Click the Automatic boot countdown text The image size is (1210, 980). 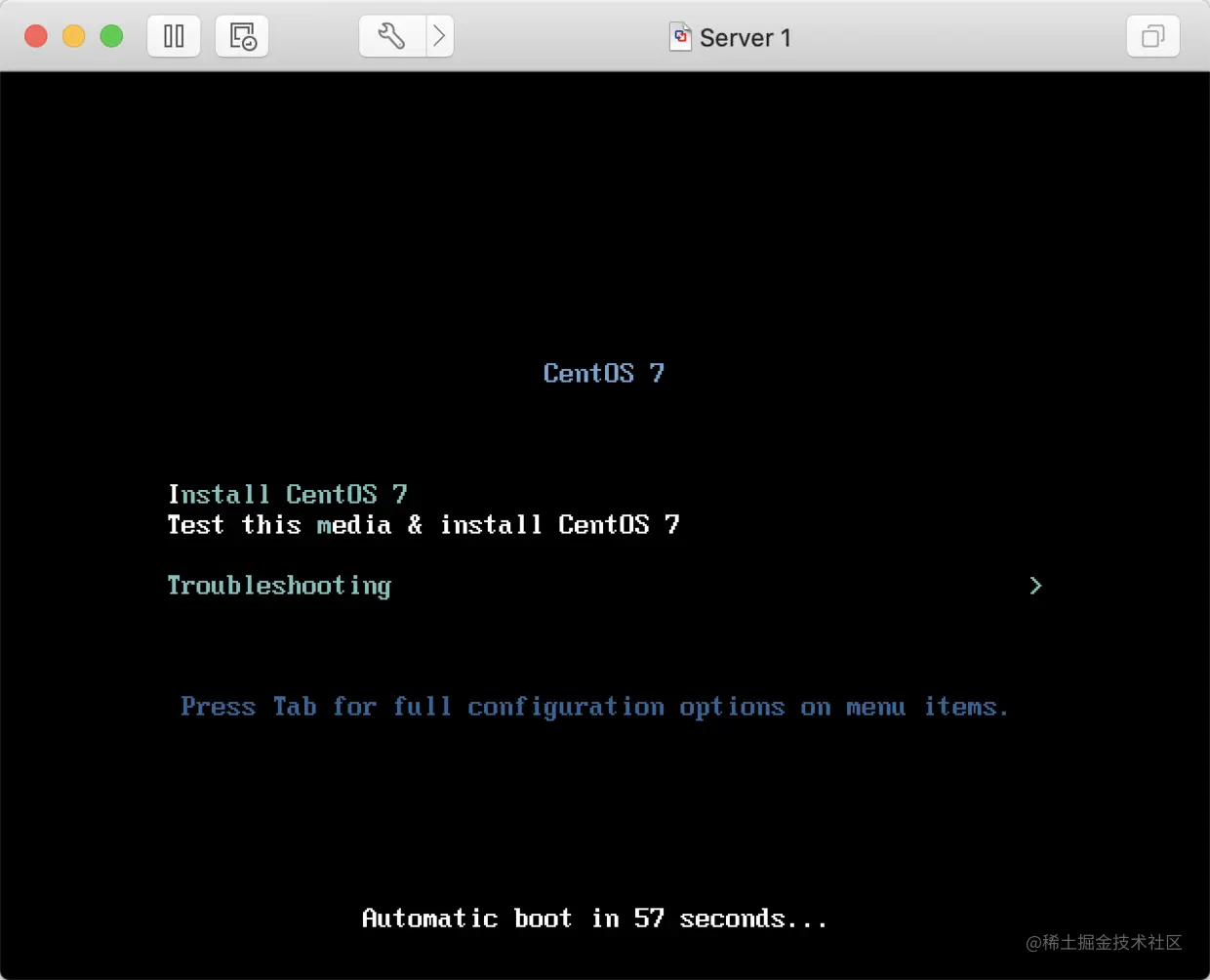[594, 919]
